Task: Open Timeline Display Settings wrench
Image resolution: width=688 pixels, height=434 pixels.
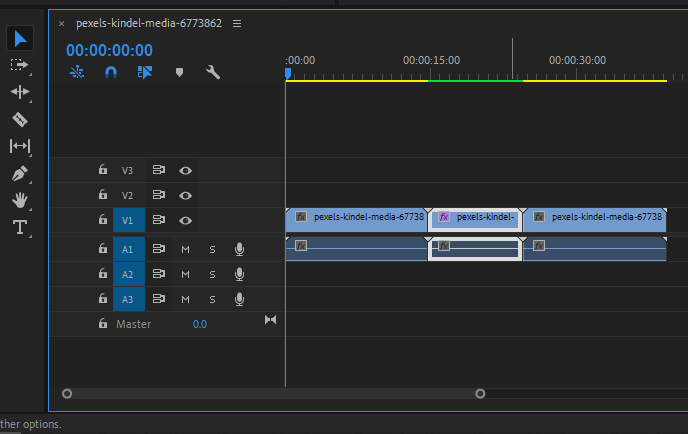Action: pos(213,72)
